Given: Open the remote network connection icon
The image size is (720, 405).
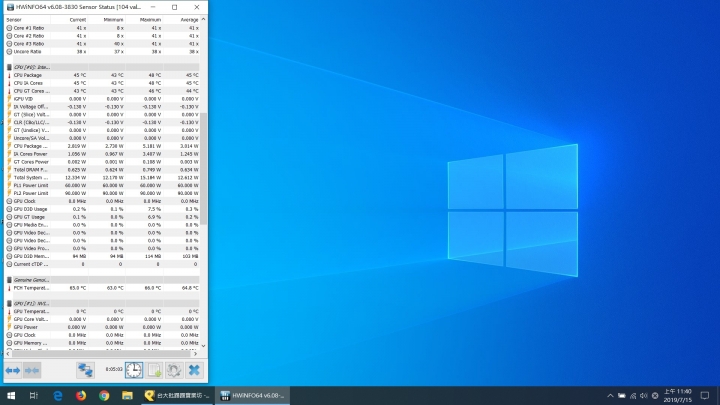Looking at the screenshot, I should (86, 370).
